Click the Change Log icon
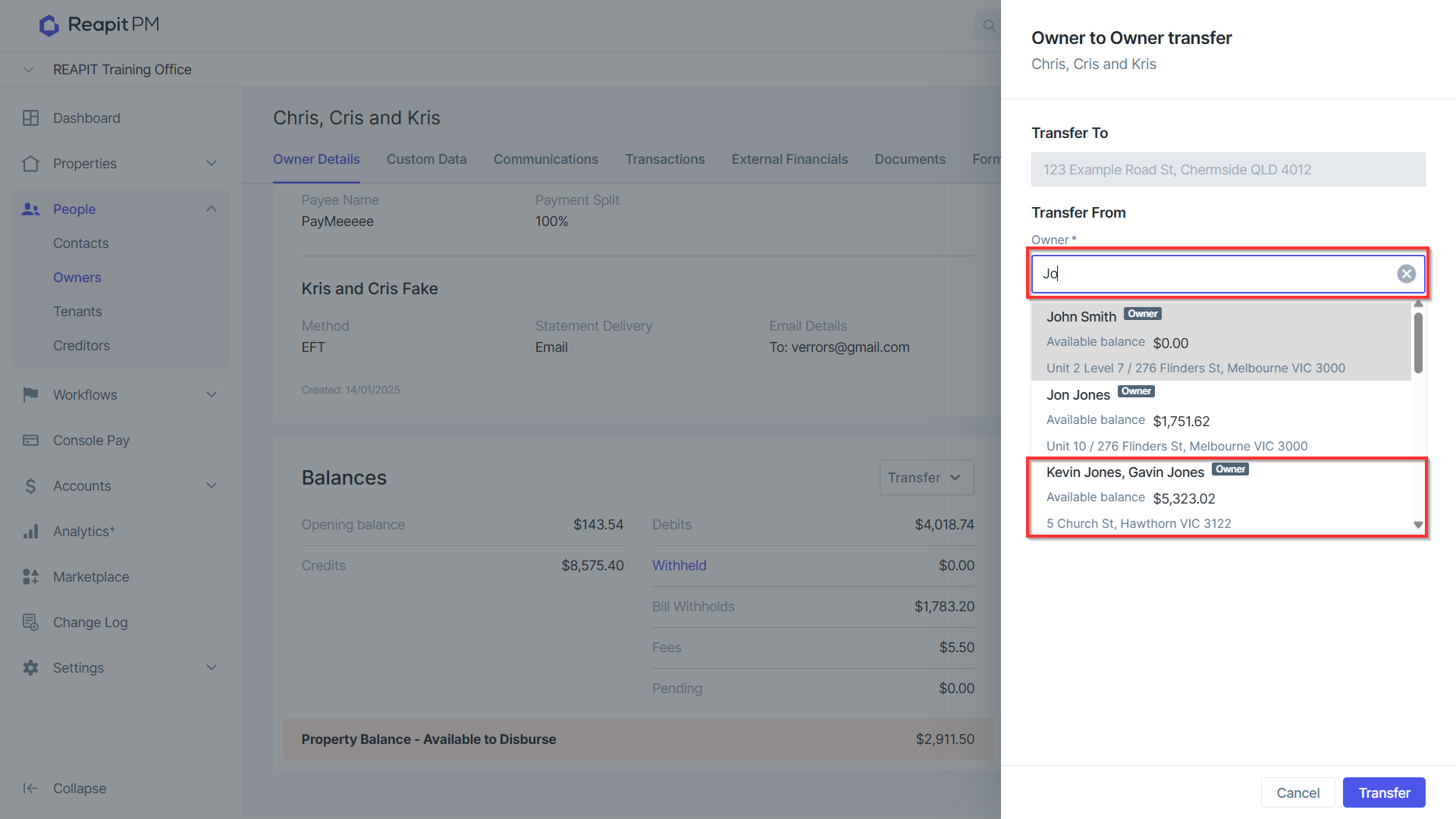 (30, 623)
